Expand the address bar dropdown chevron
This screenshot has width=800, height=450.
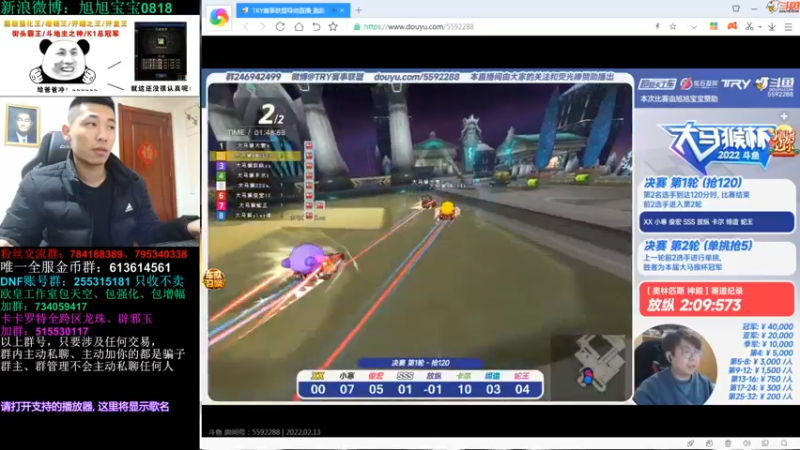click(x=694, y=27)
